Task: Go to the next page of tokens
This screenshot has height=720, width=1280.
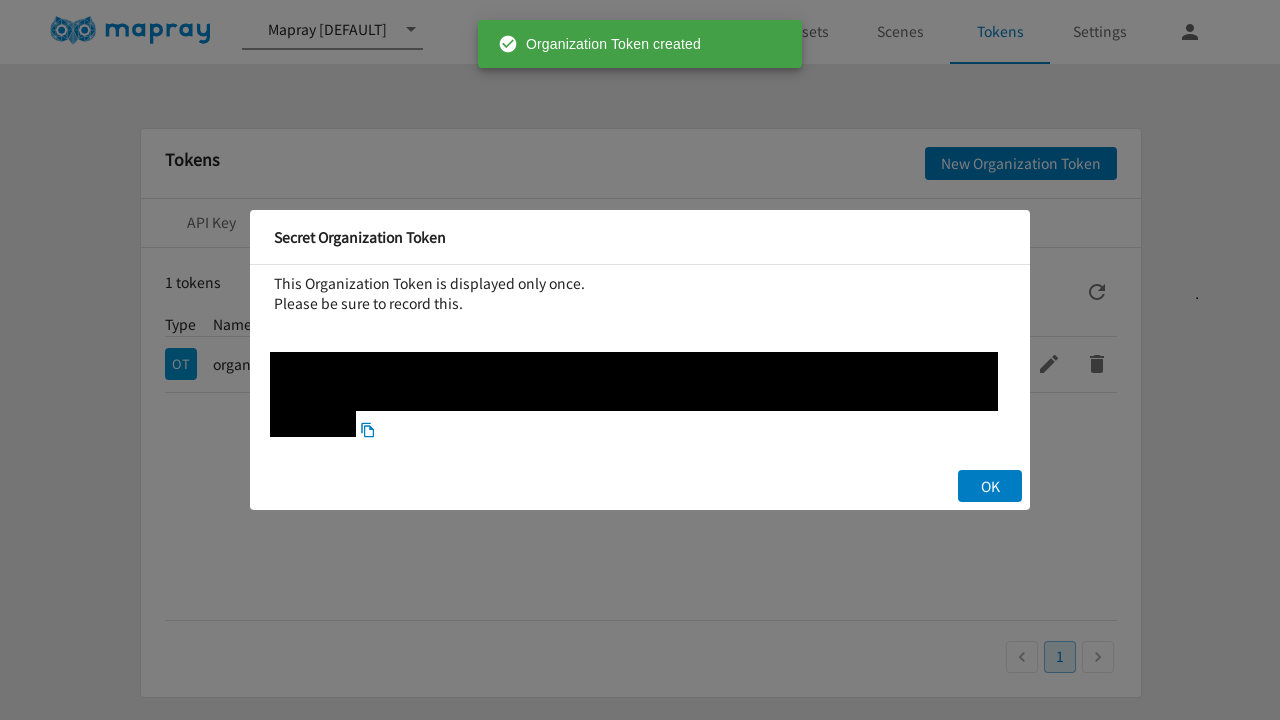Action: (x=1097, y=657)
